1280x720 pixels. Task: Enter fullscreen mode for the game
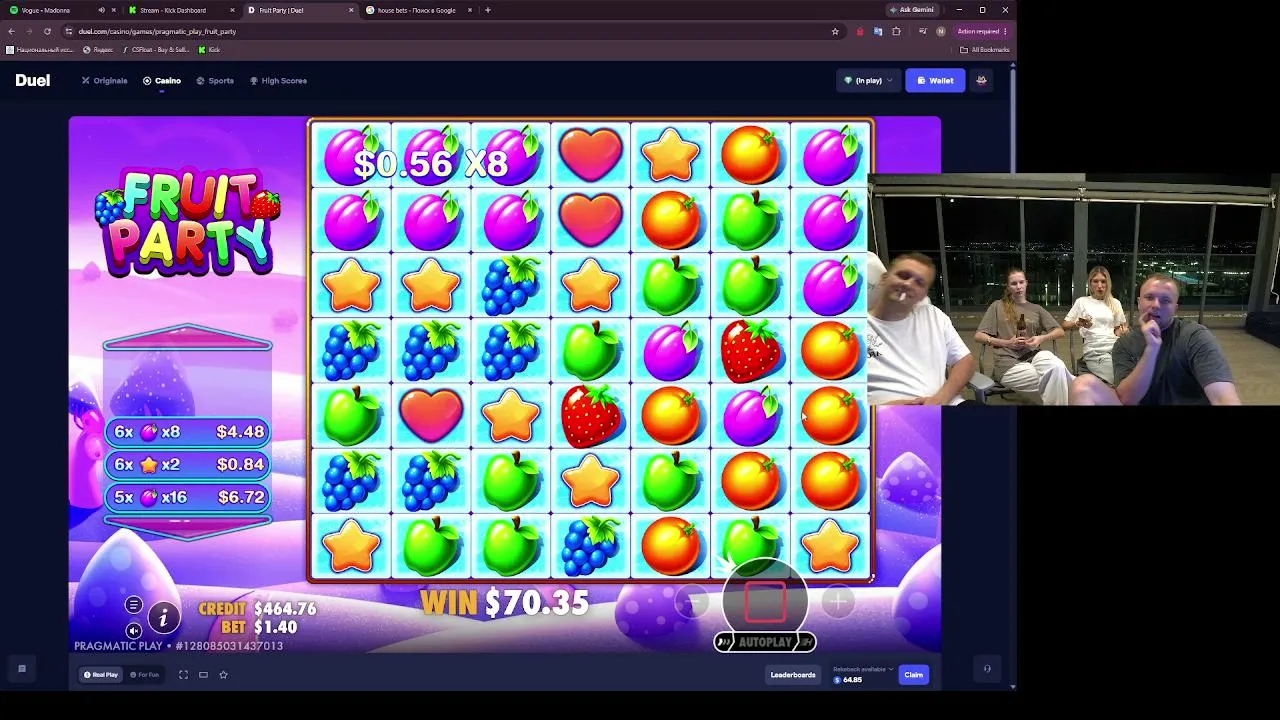[183, 675]
